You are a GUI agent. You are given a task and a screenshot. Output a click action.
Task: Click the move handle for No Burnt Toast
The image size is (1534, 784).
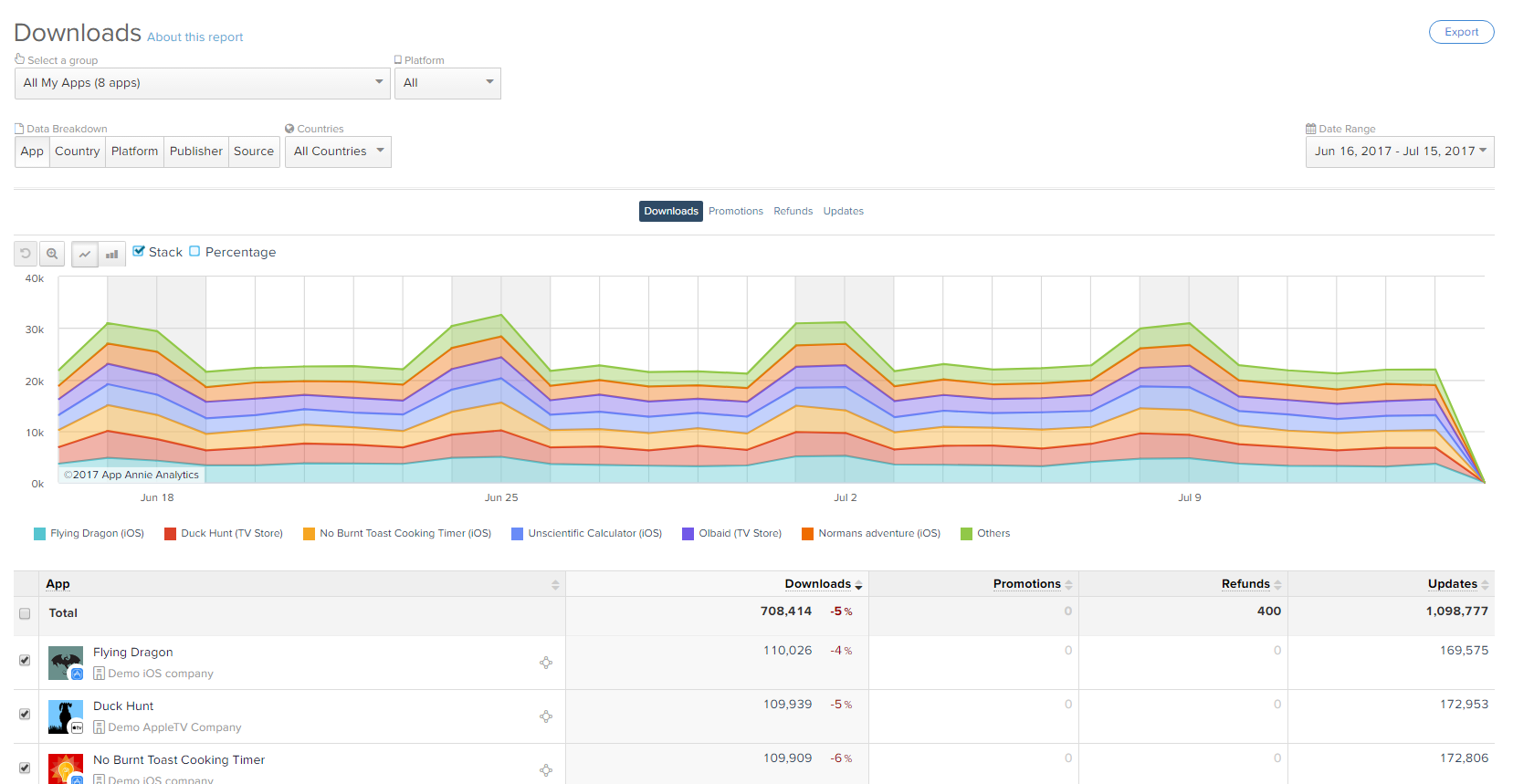[546, 770]
